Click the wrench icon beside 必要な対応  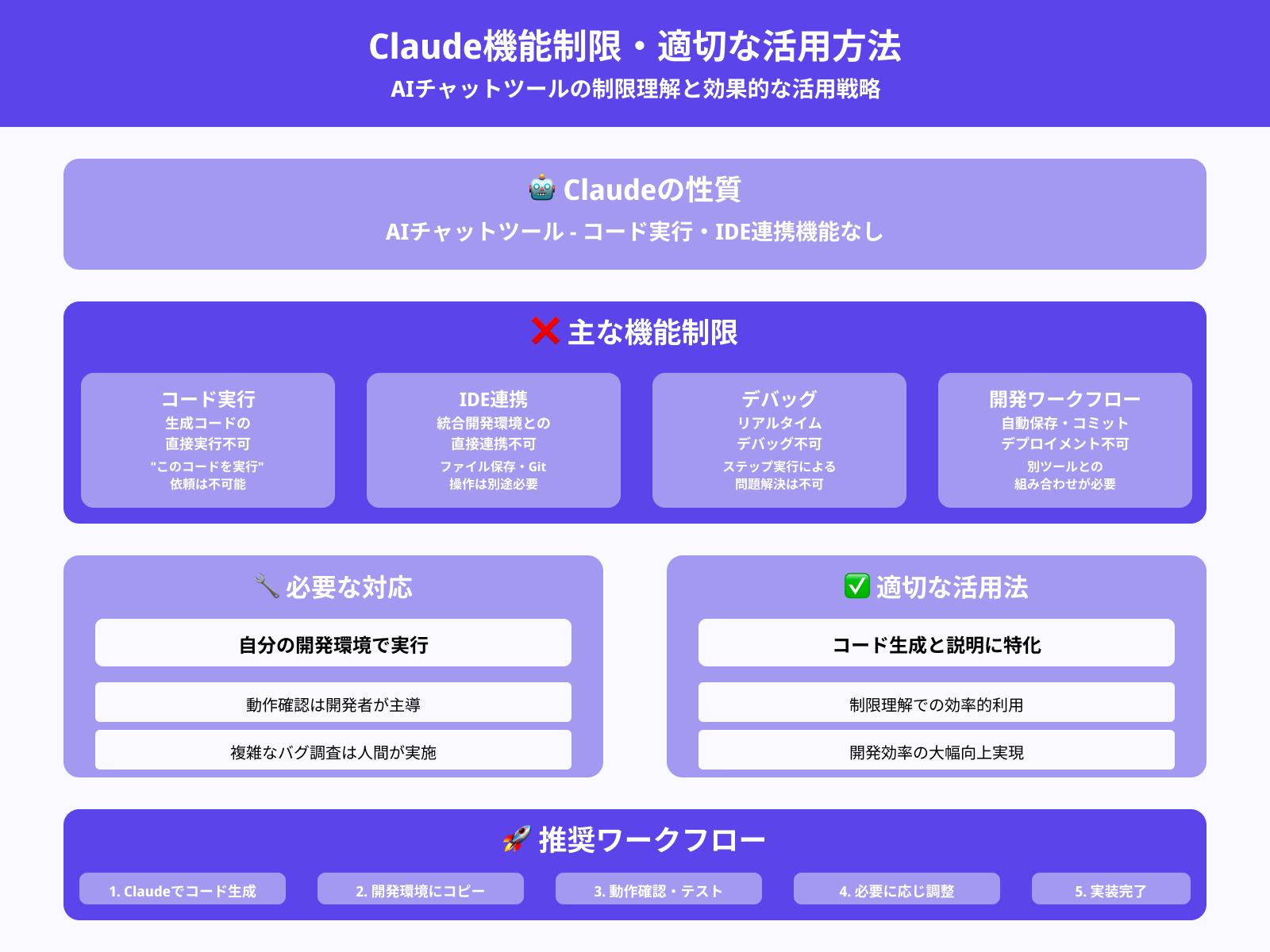(x=267, y=586)
